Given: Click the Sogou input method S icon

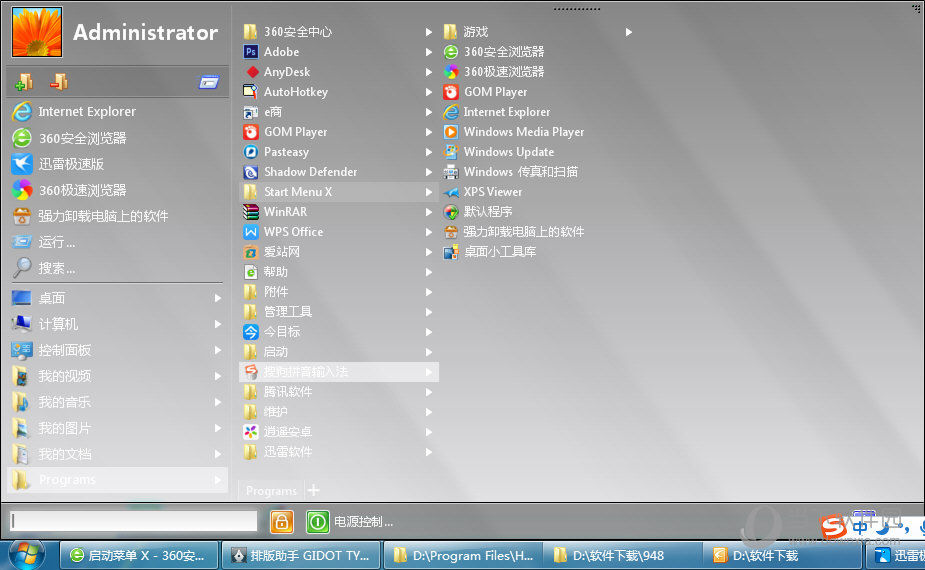Looking at the screenshot, I should [x=834, y=527].
